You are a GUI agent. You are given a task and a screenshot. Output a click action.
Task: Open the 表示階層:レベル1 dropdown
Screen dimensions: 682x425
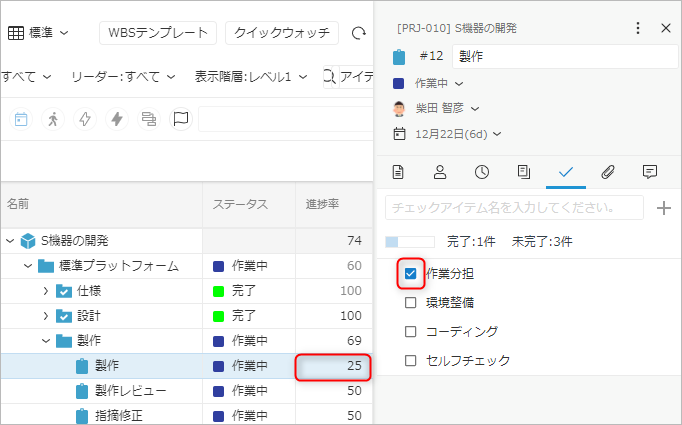pyautogui.click(x=247, y=76)
